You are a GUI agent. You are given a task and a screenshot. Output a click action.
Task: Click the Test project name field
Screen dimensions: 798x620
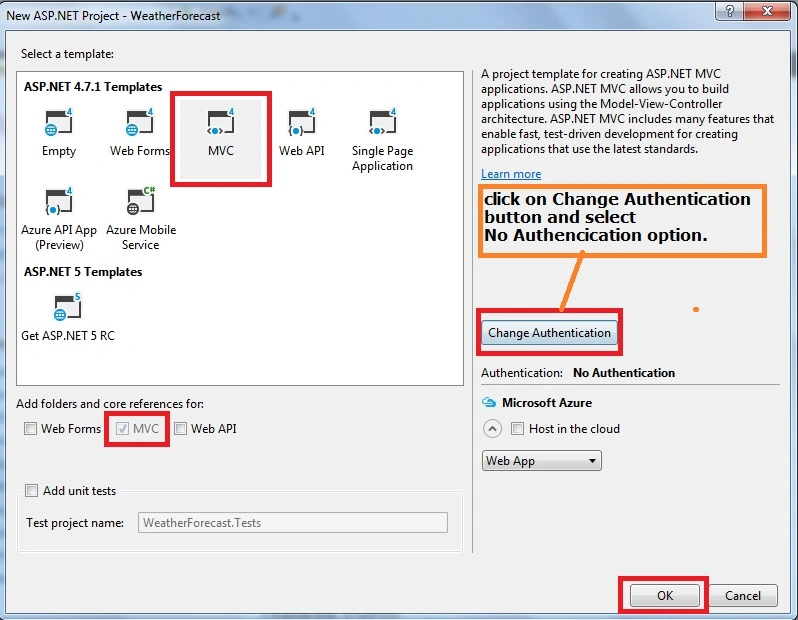pos(293,523)
